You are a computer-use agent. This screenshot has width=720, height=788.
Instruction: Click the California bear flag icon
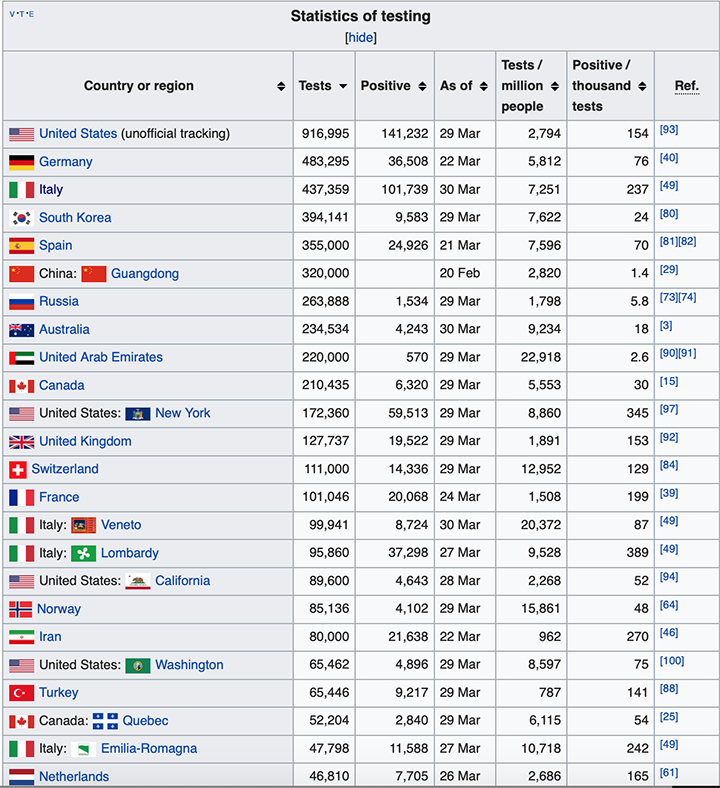tap(138, 581)
